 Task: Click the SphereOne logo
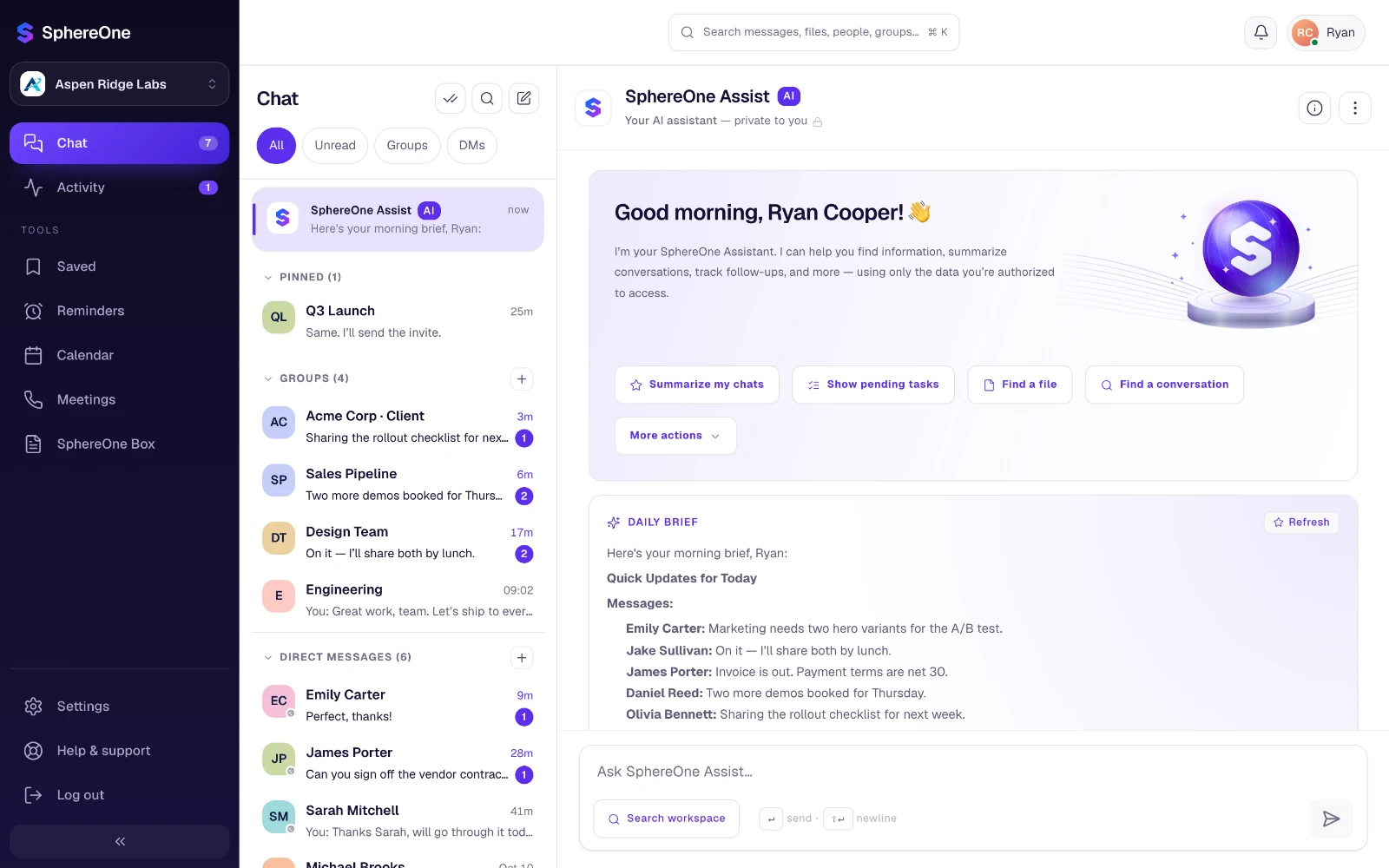(x=74, y=33)
